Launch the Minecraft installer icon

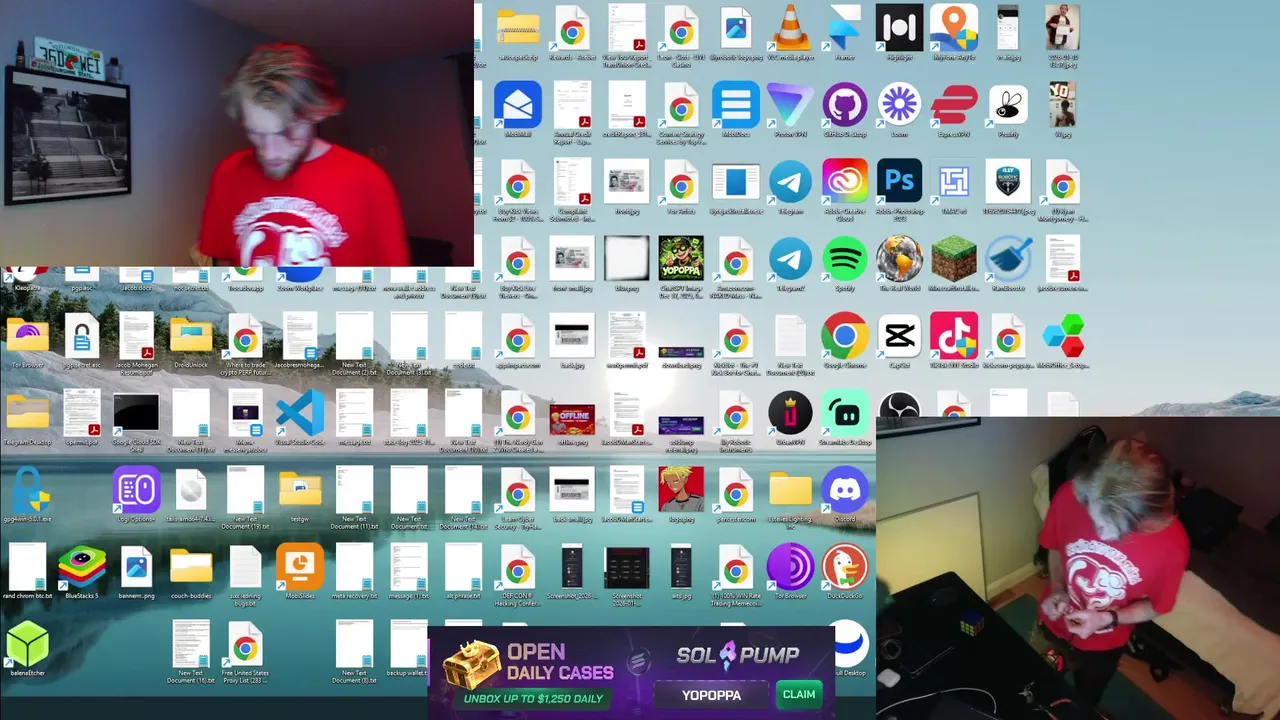954,259
